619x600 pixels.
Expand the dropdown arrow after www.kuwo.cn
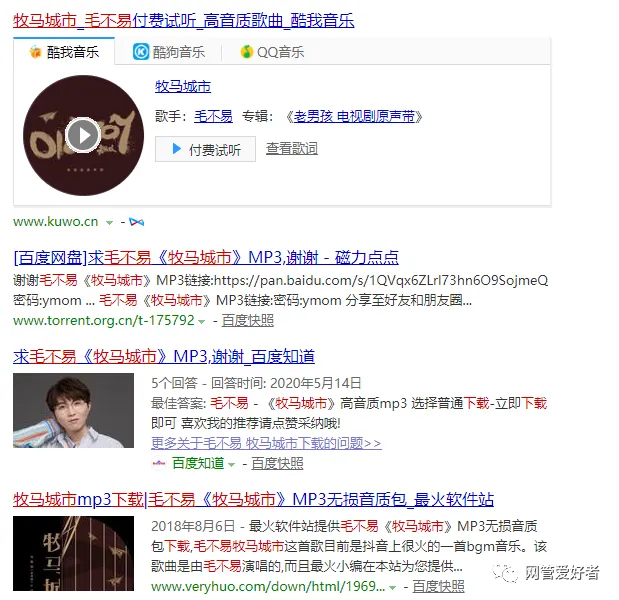click(x=109, y=223)
